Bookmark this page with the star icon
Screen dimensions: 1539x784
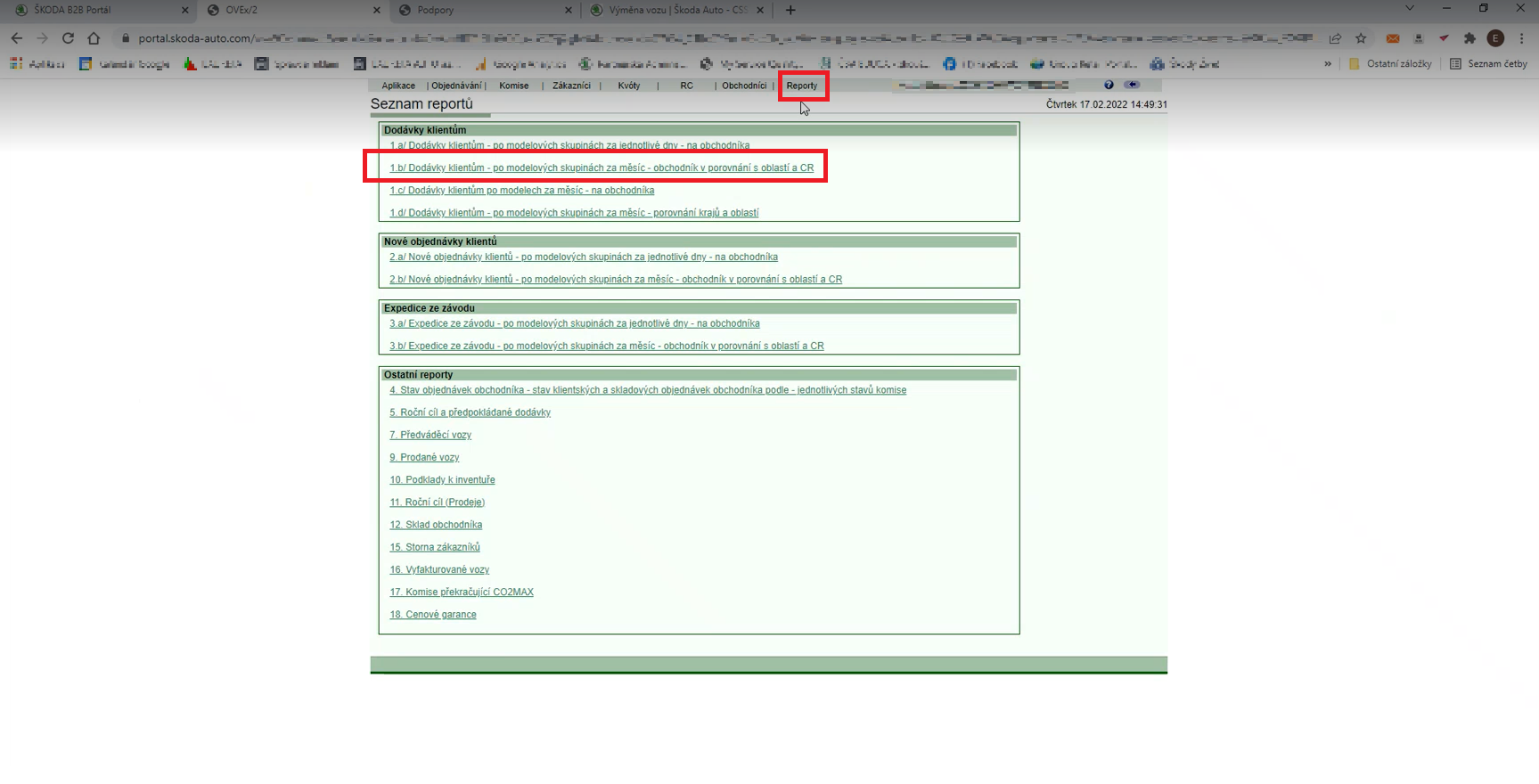[1361, 38]
